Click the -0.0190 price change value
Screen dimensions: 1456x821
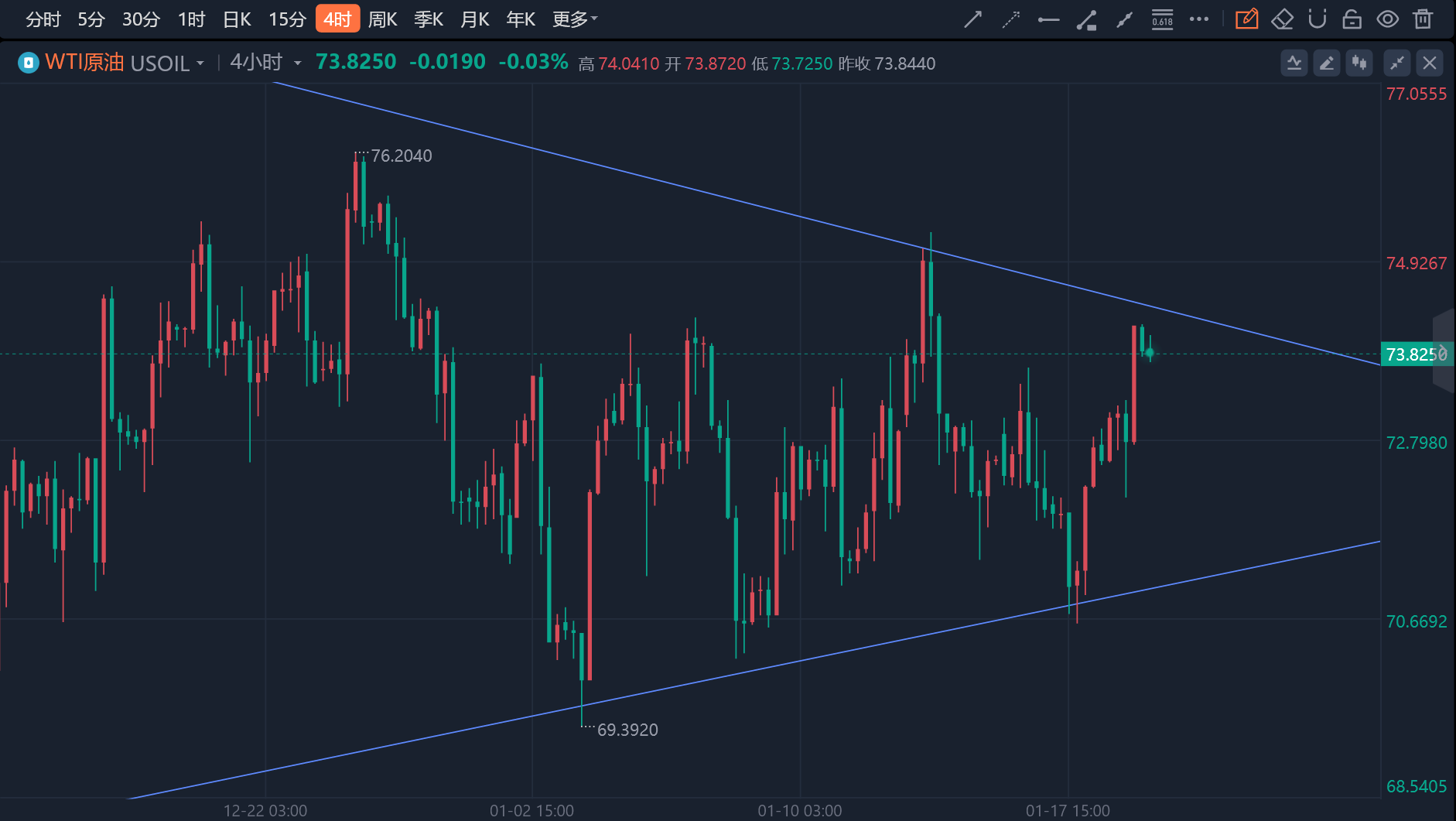[x=447, y=62]
